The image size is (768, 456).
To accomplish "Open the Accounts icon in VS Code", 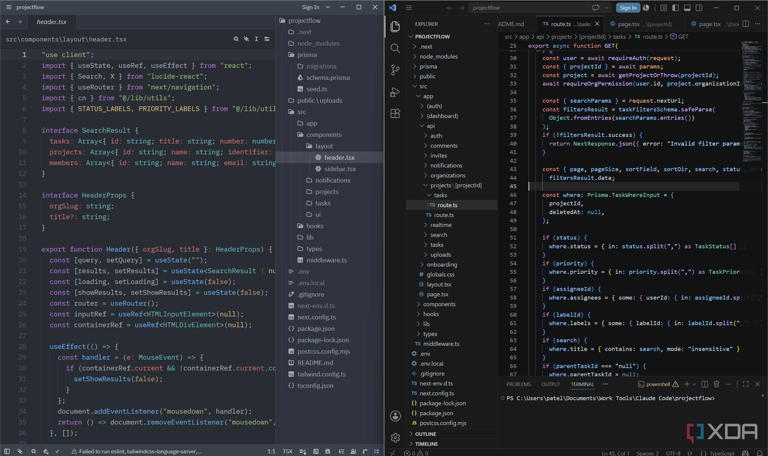I will point(395,416).
